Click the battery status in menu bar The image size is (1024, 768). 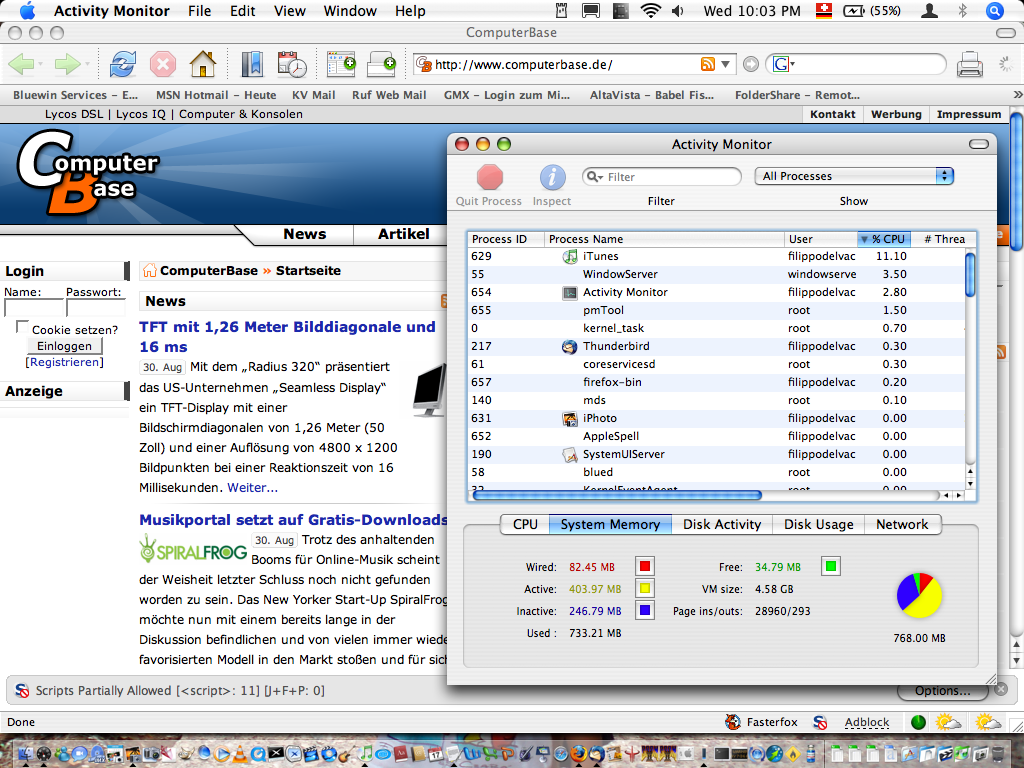(x=872, y=10)
